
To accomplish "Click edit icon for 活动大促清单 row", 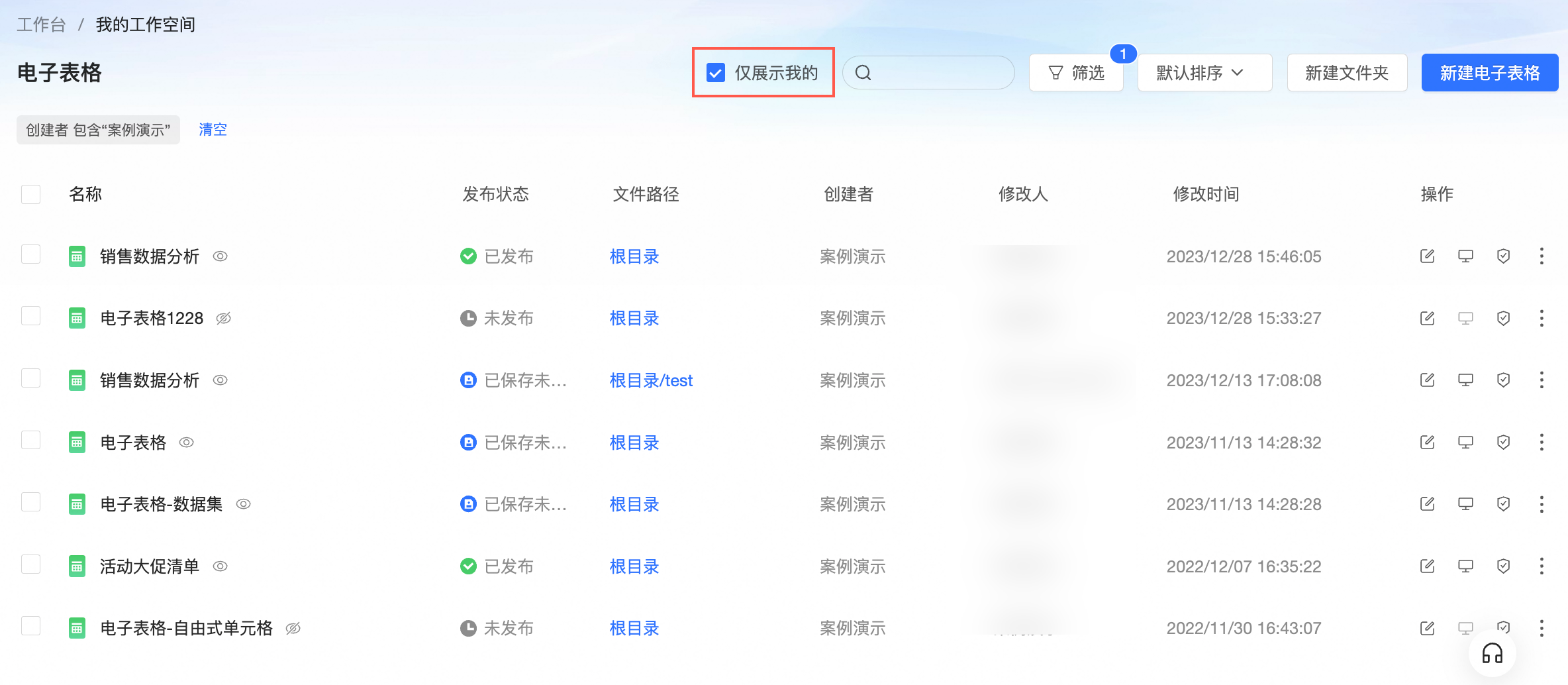I will coord(1428,566).
